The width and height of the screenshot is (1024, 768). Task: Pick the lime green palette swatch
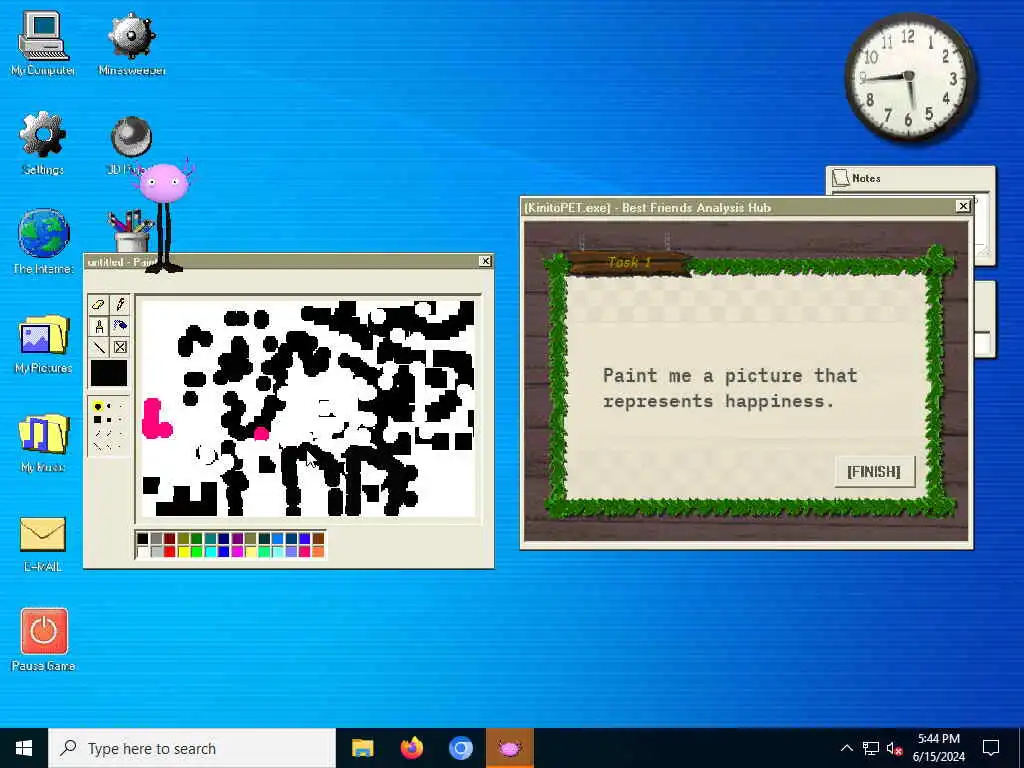coord(197,552)
